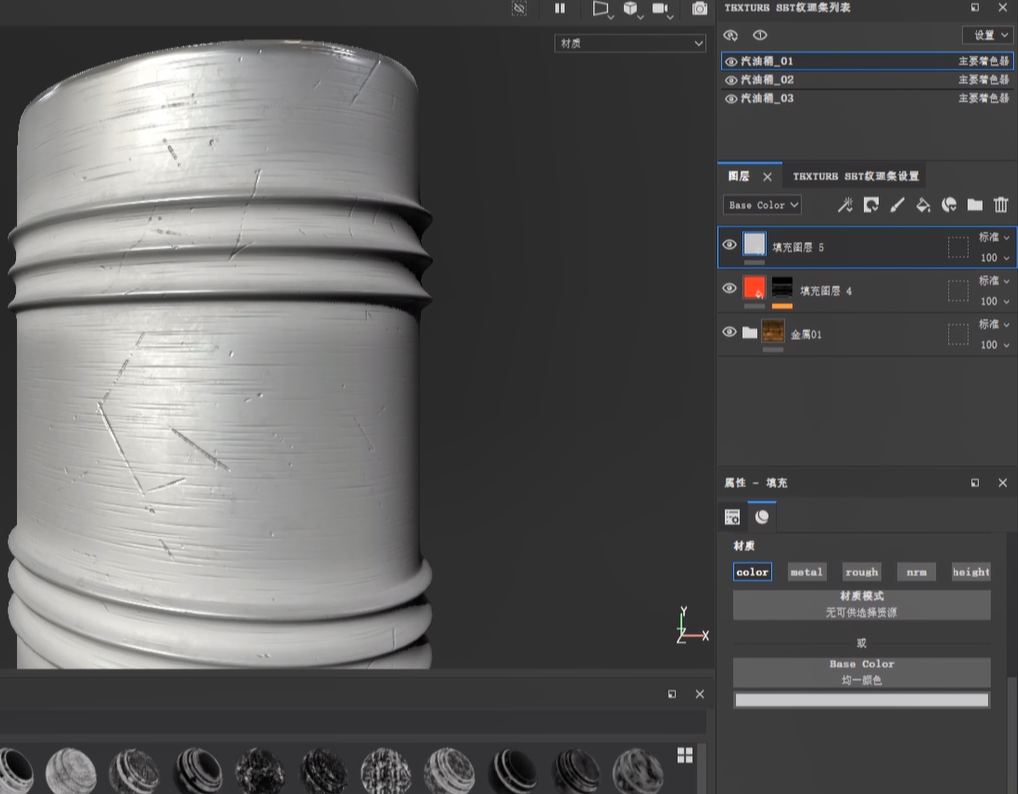
Task: Pause rendering in the viewport toolbar
Action: [560, 8]
